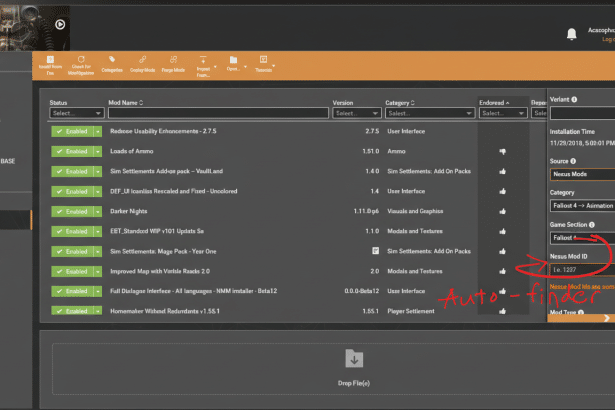The image size is (615, 410).
Task: Select the Redone Usability Enhancements mod name
Action: coord(163,131)
